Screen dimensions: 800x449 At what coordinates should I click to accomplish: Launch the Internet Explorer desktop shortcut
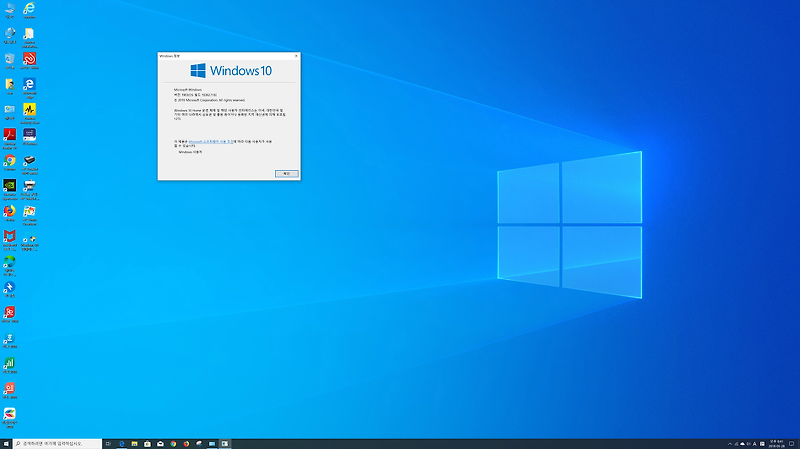(30, 9)
